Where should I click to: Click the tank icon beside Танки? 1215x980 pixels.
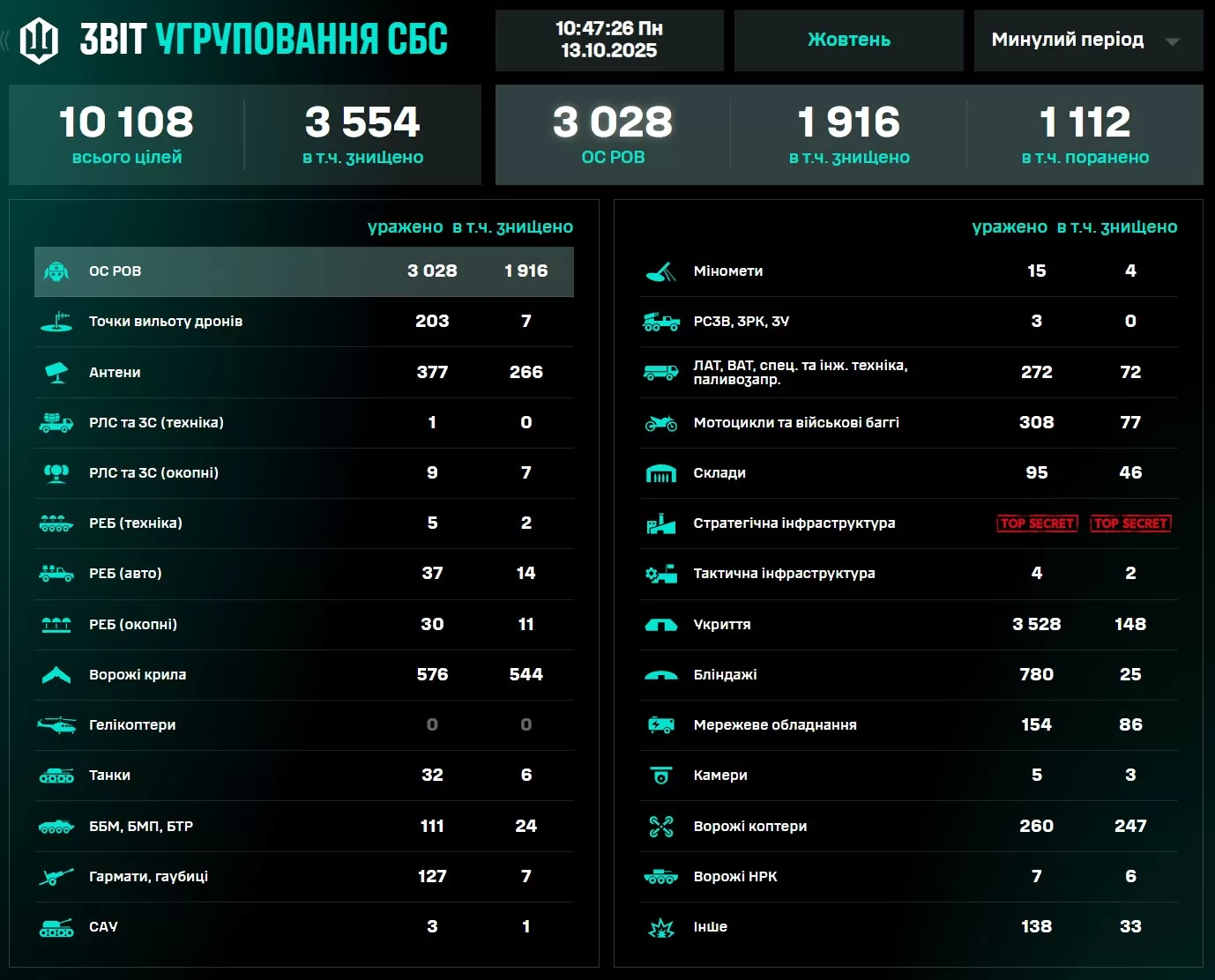pos(56,776)
